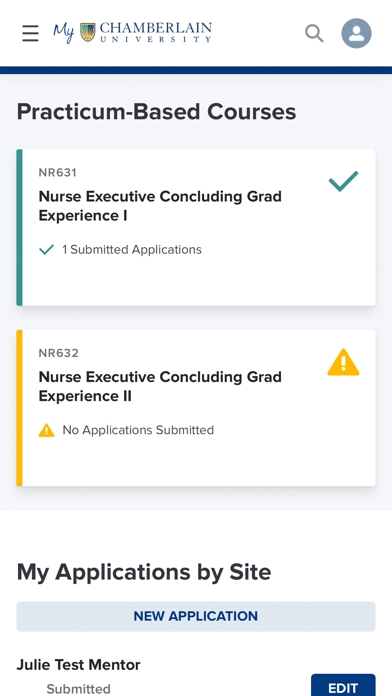Open the hamburger navigation menu
The image size is (392, 696).
(30, 33)
